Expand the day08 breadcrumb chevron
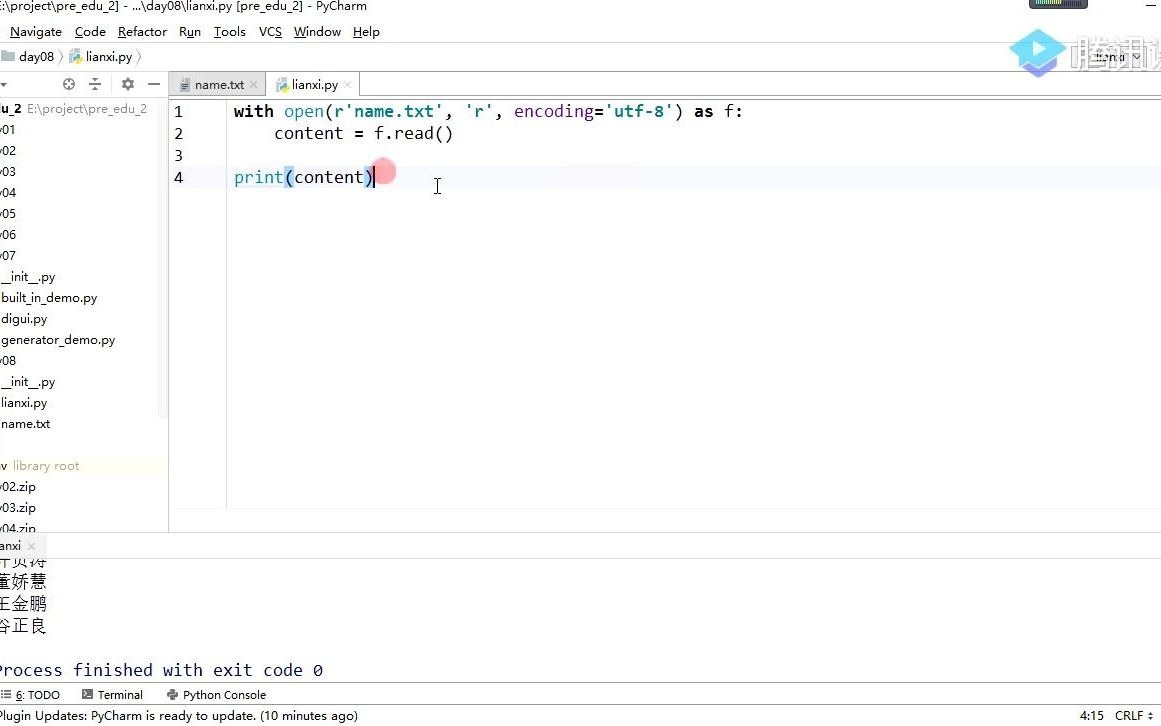This screenshot has height=726, width=1161. pyautogui.click(x=59, y=56)
